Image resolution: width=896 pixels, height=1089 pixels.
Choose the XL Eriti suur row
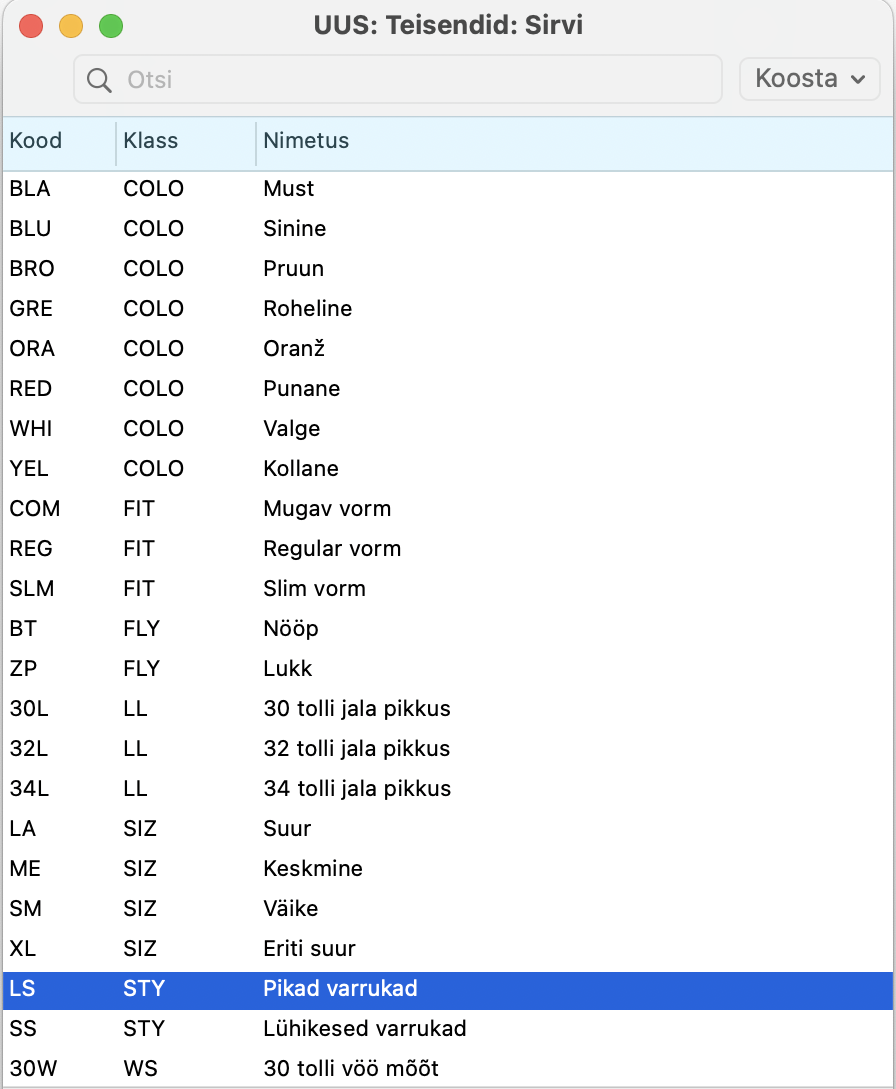pyautogui.click(x=448, y=948)
